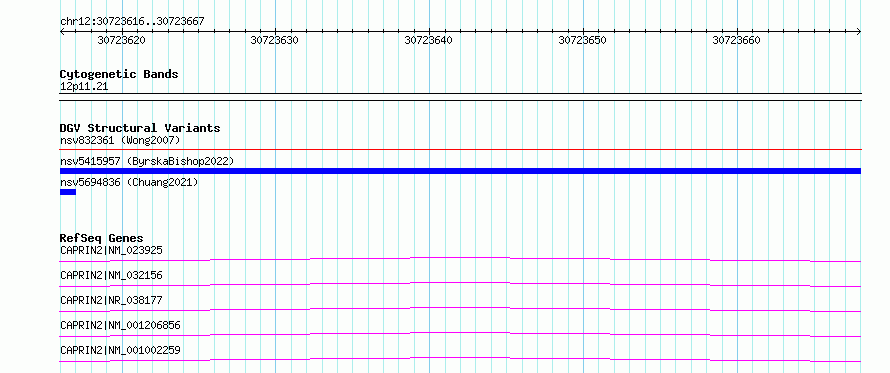Click the 12p11.21 band label
Viewport: 890px width, 373px height.
84,87
